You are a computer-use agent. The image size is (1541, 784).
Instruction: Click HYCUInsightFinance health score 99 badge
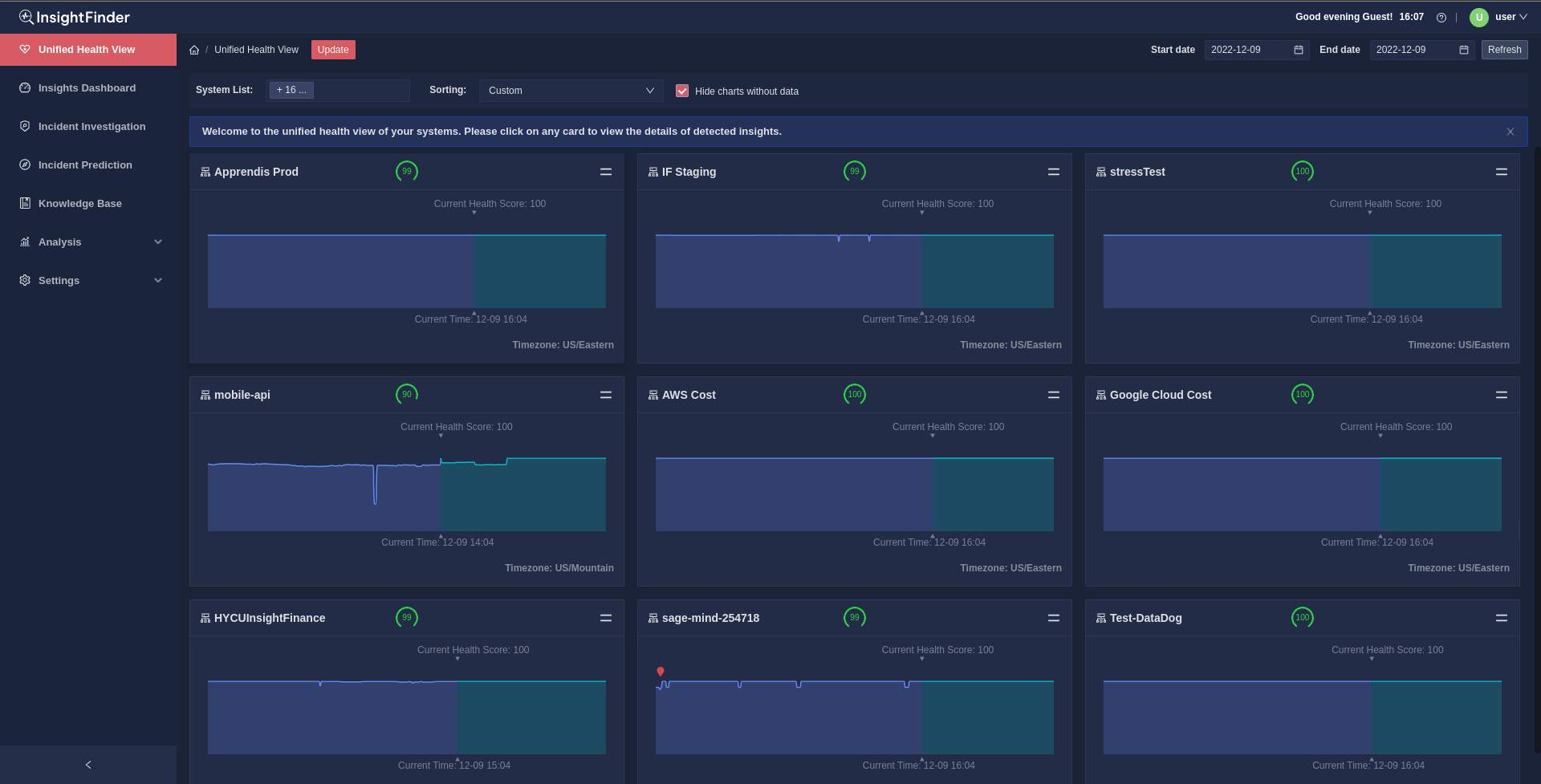point(407,617)
